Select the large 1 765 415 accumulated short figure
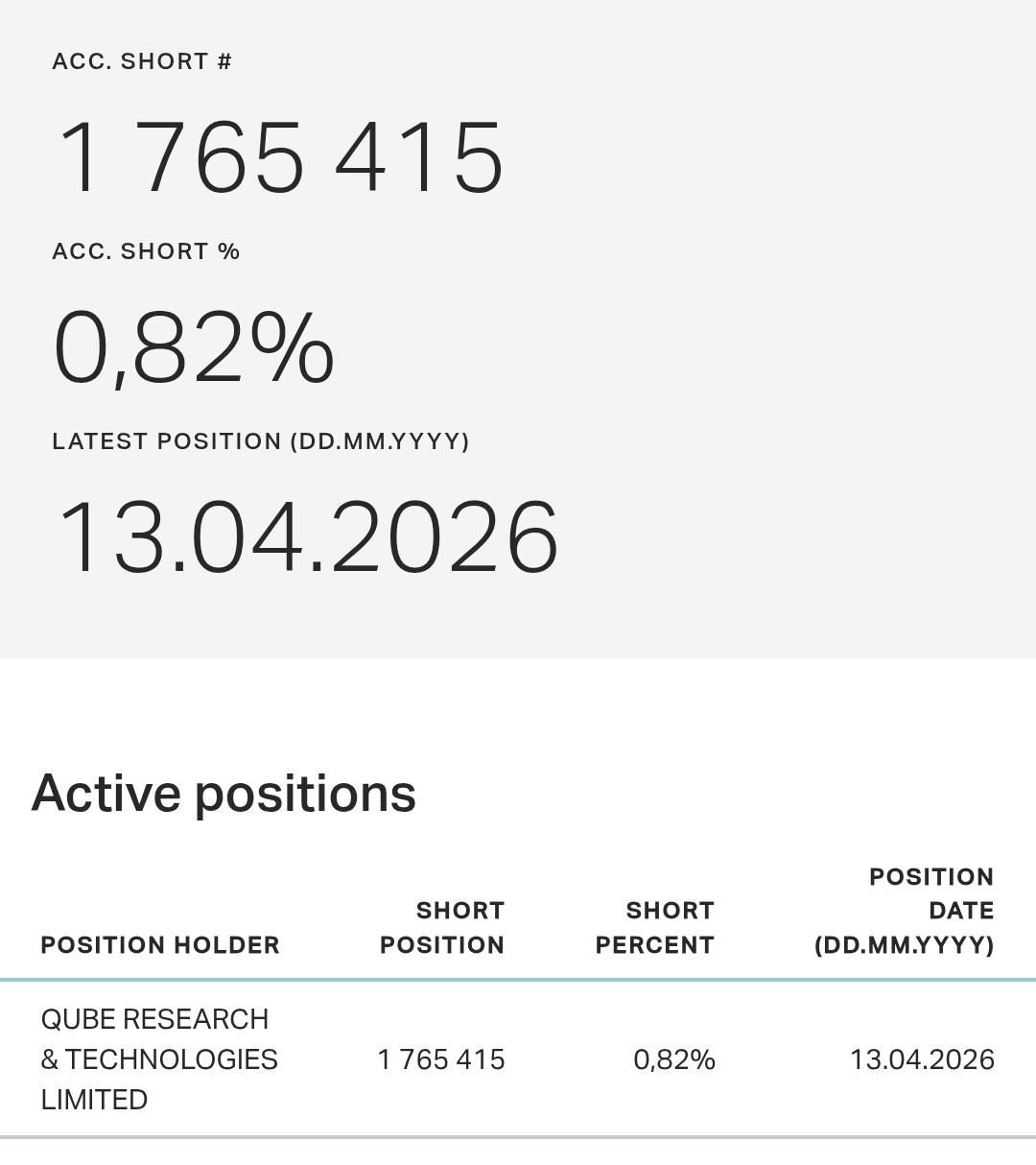This screenshot has height=1165, width=1036. point(280,158)
